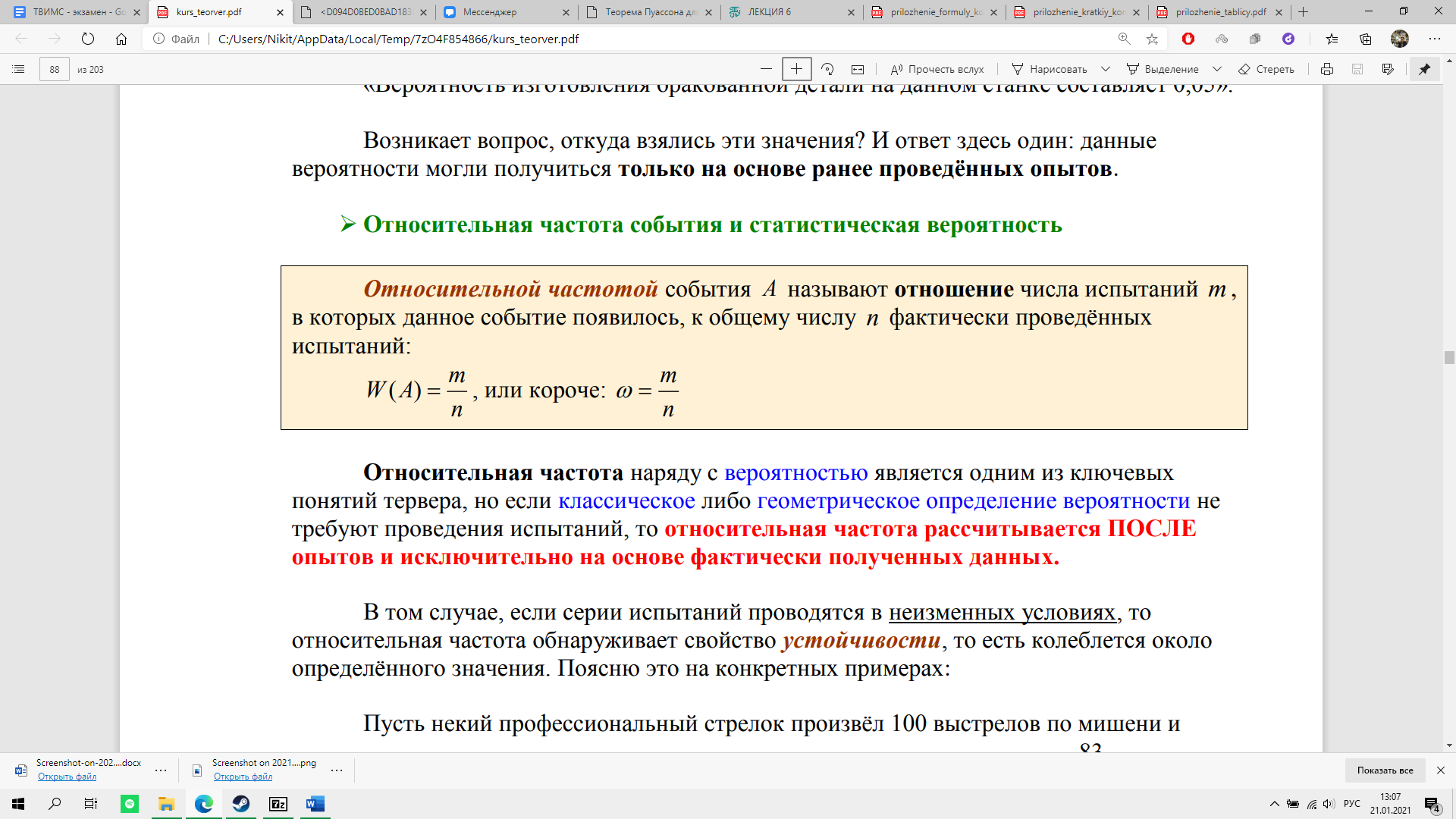Click the Save icon in PDF toolbar
This screenshot has height=819, width=1456.
tap(1357, 69)
